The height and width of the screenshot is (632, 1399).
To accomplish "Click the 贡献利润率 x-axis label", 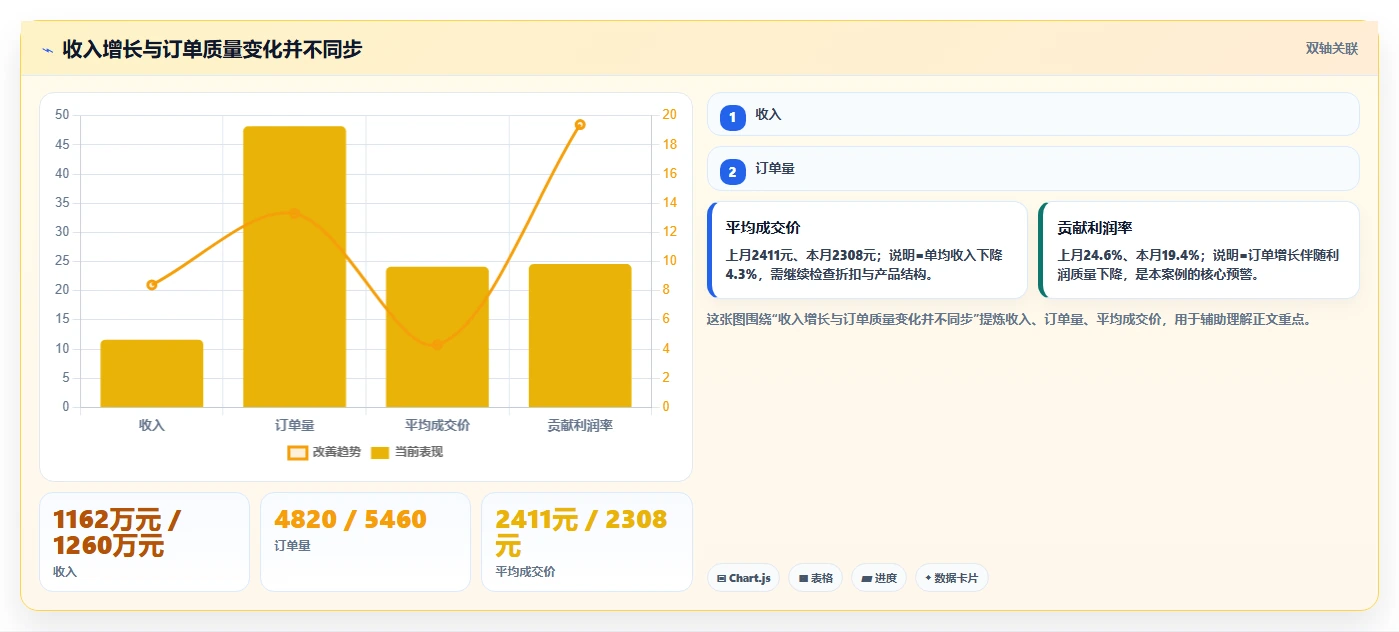I will (580, 425).
